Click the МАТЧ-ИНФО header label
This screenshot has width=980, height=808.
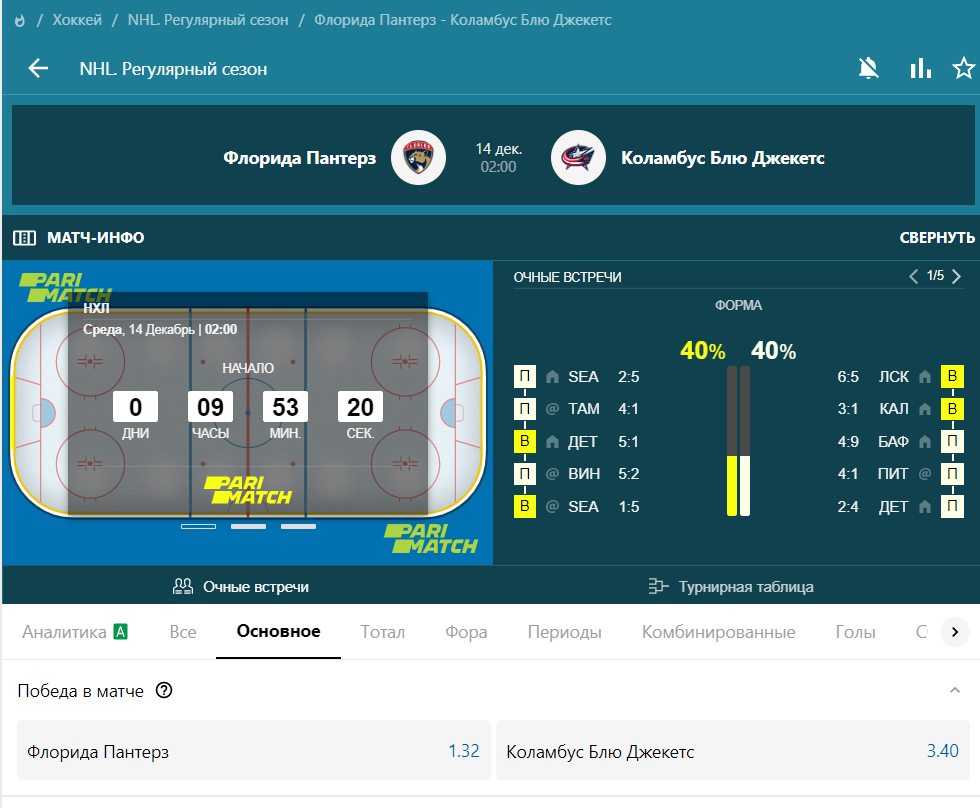pos(96,237)
